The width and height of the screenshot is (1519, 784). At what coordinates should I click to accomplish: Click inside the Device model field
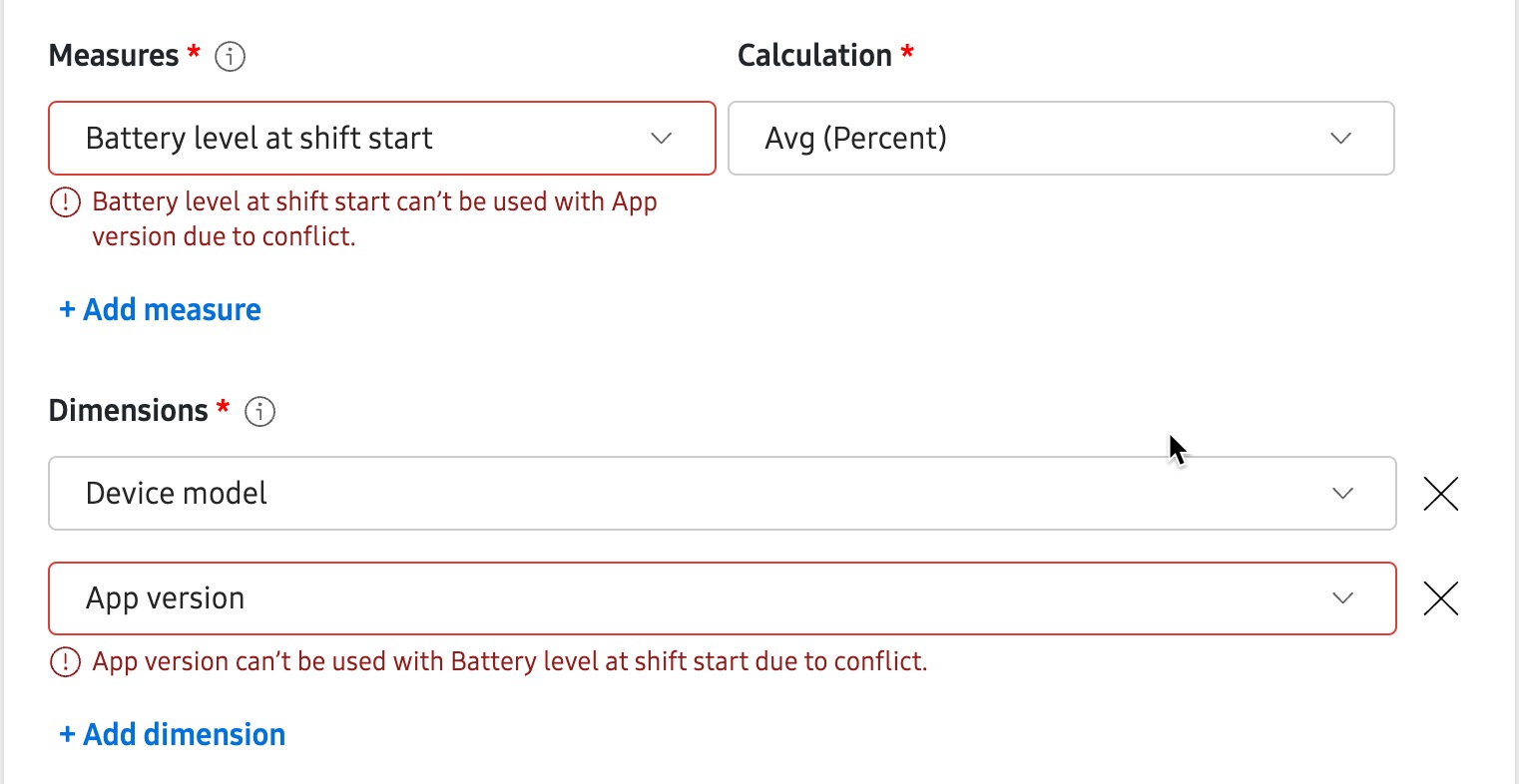click(x=399, y=493)
